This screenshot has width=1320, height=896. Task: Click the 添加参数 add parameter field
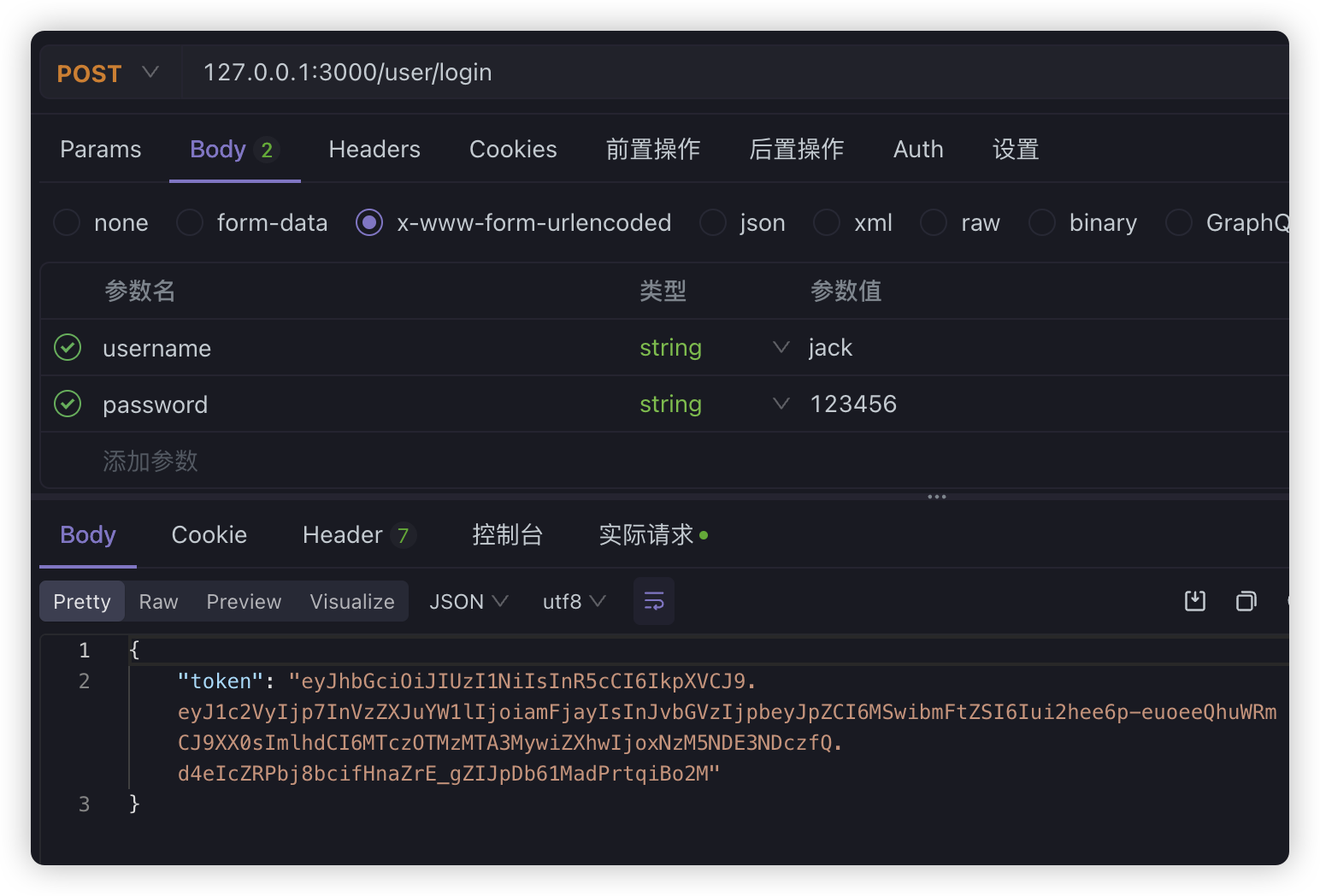click(x=150, y=461)
